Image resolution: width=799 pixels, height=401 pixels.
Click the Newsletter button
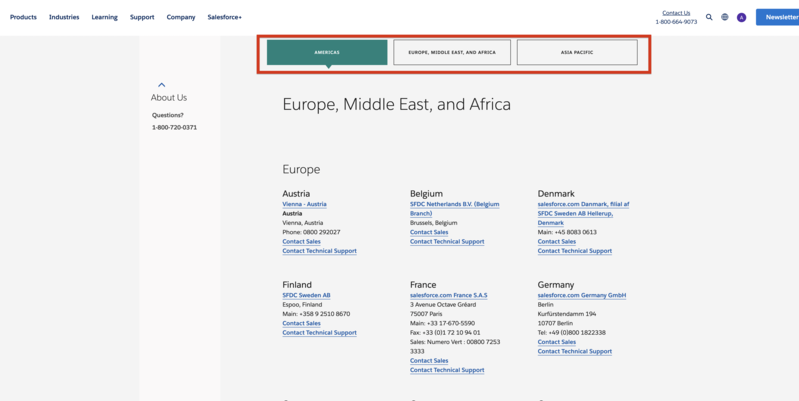[x=778, y=17]
